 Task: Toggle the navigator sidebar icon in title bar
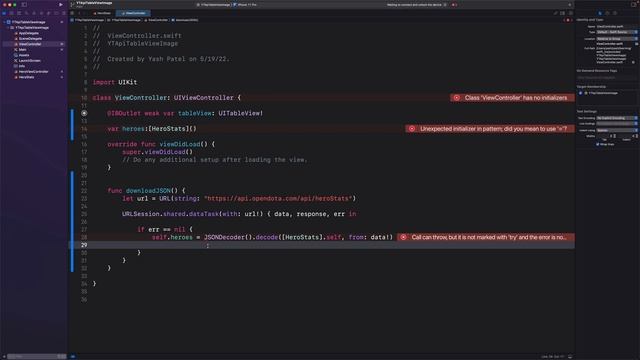coord(24,4)
